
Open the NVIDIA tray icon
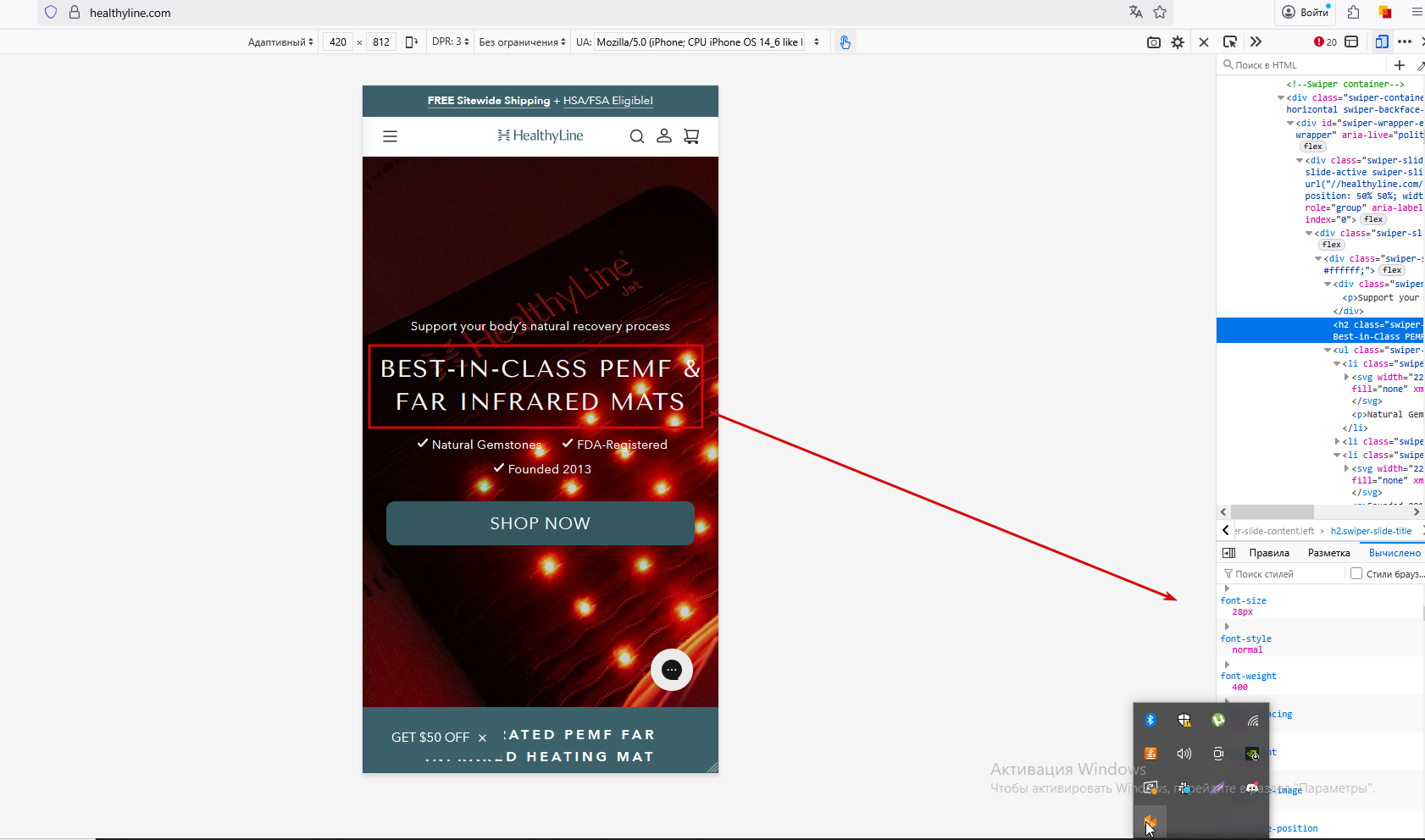tap(1252, 754)
